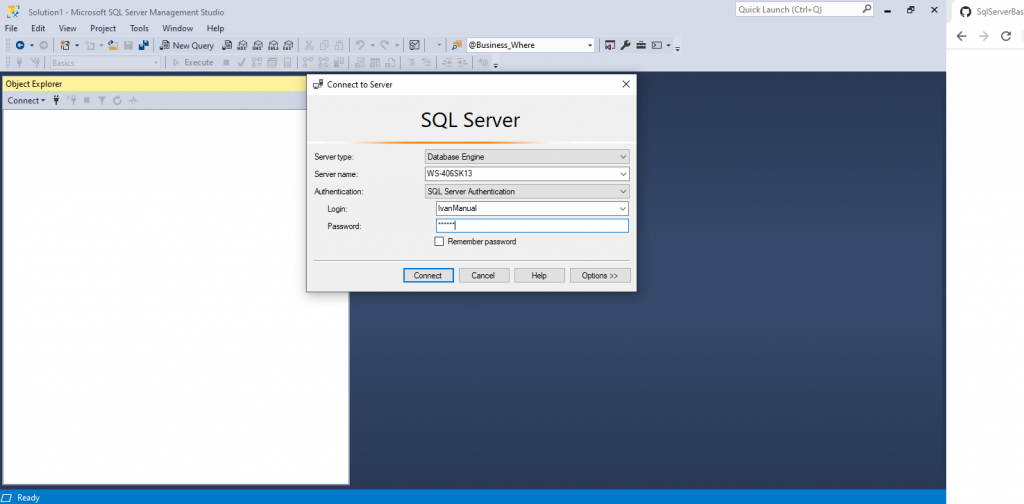Screen dimensions: 1024x504
Task: Open the Project menu
Action: (103, 28)
